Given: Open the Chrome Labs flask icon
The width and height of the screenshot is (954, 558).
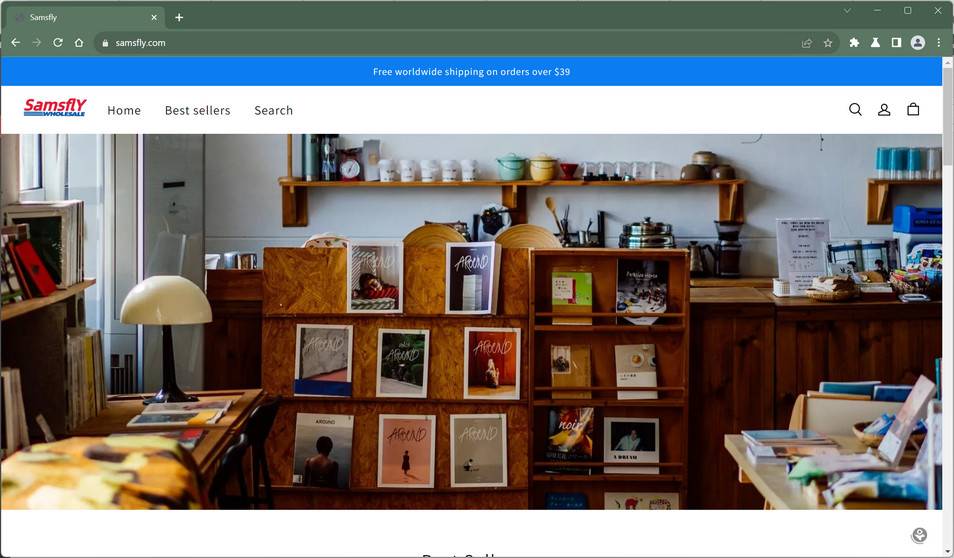Looking at the screenshot, I should [x=876, y=43].
